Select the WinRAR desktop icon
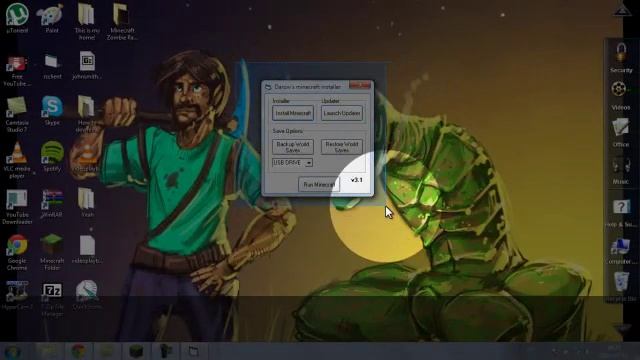 pyautogui.click(x=52, y=202)
